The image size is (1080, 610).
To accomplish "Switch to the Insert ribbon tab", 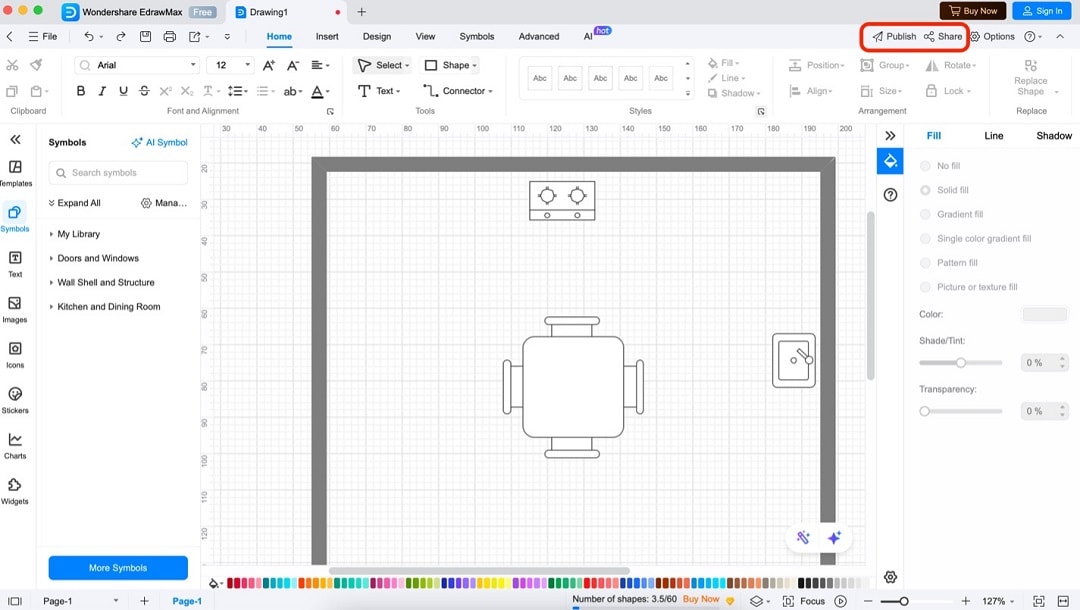I will (x=327, y=36).
